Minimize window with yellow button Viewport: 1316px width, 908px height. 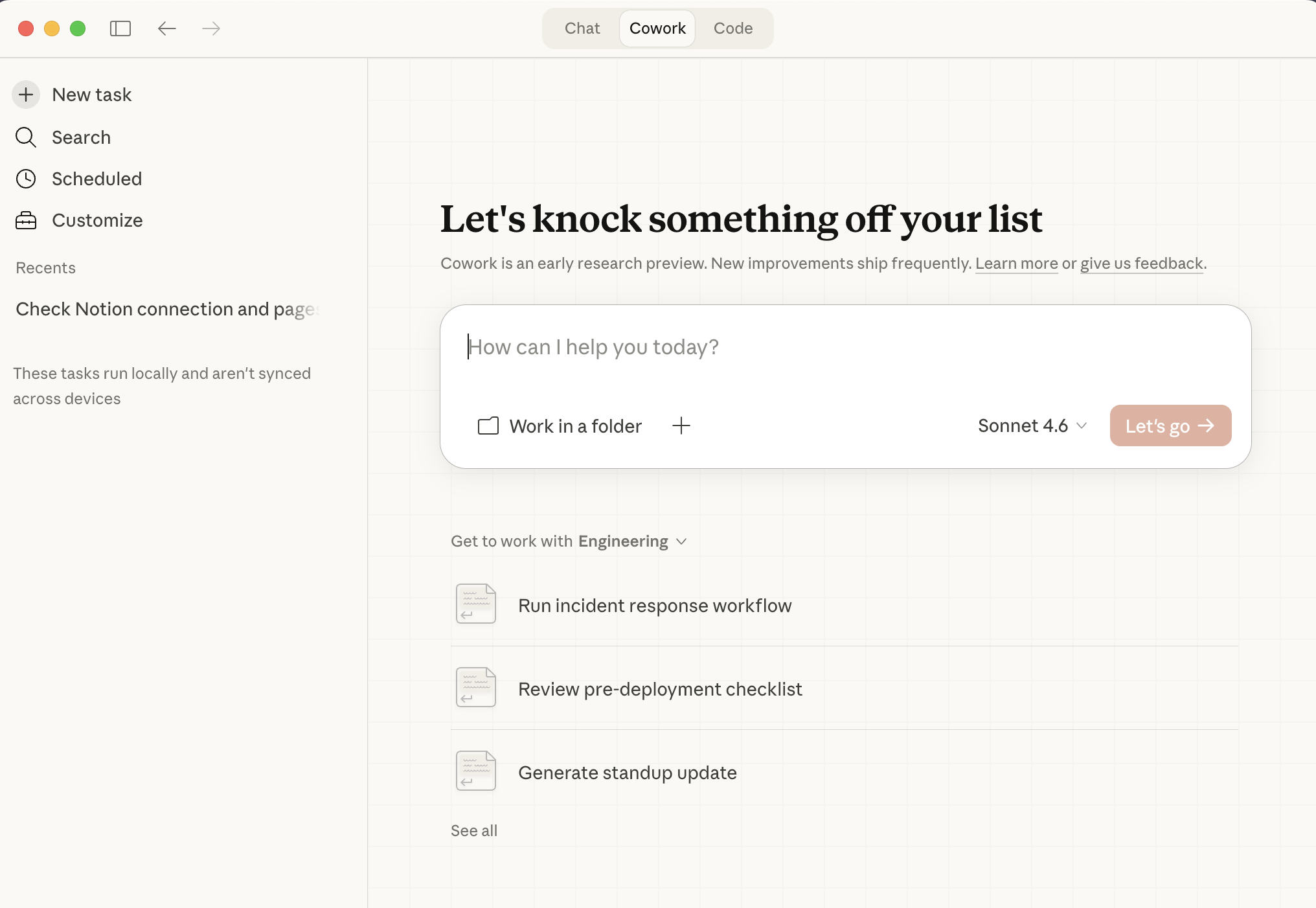click(x=52, y=28)
